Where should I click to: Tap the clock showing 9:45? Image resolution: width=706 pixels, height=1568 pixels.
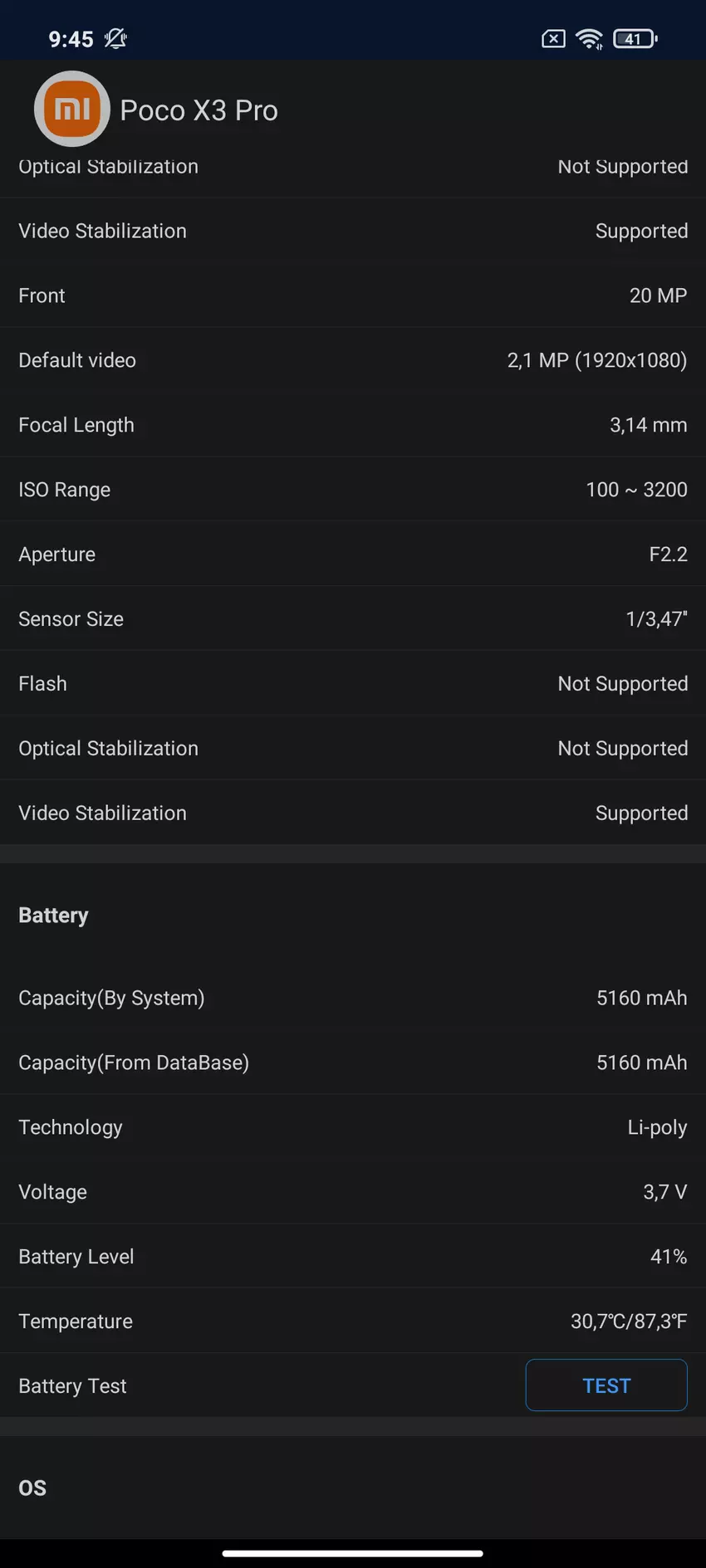(x=71, y=39)
